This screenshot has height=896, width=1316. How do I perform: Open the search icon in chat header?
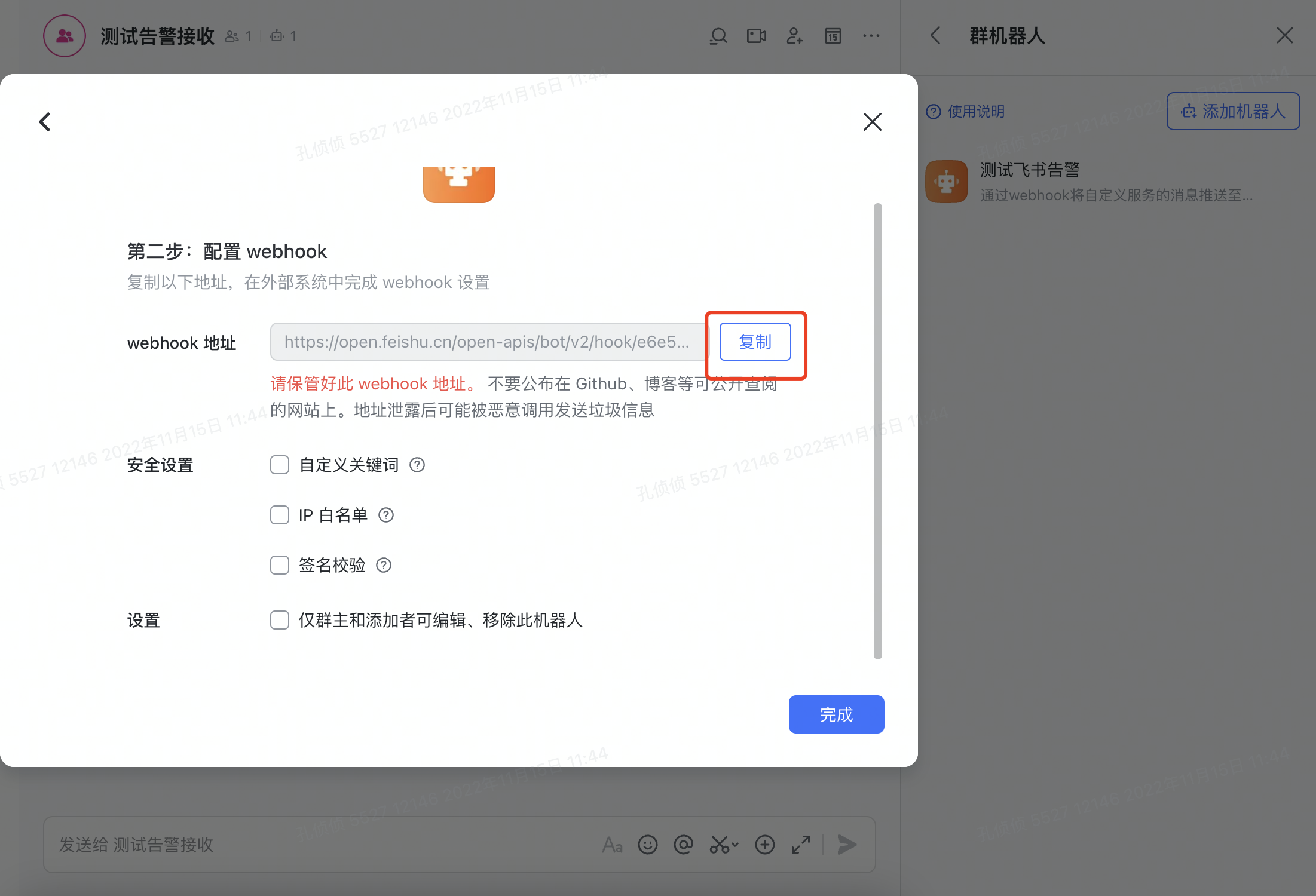[718, 36]
